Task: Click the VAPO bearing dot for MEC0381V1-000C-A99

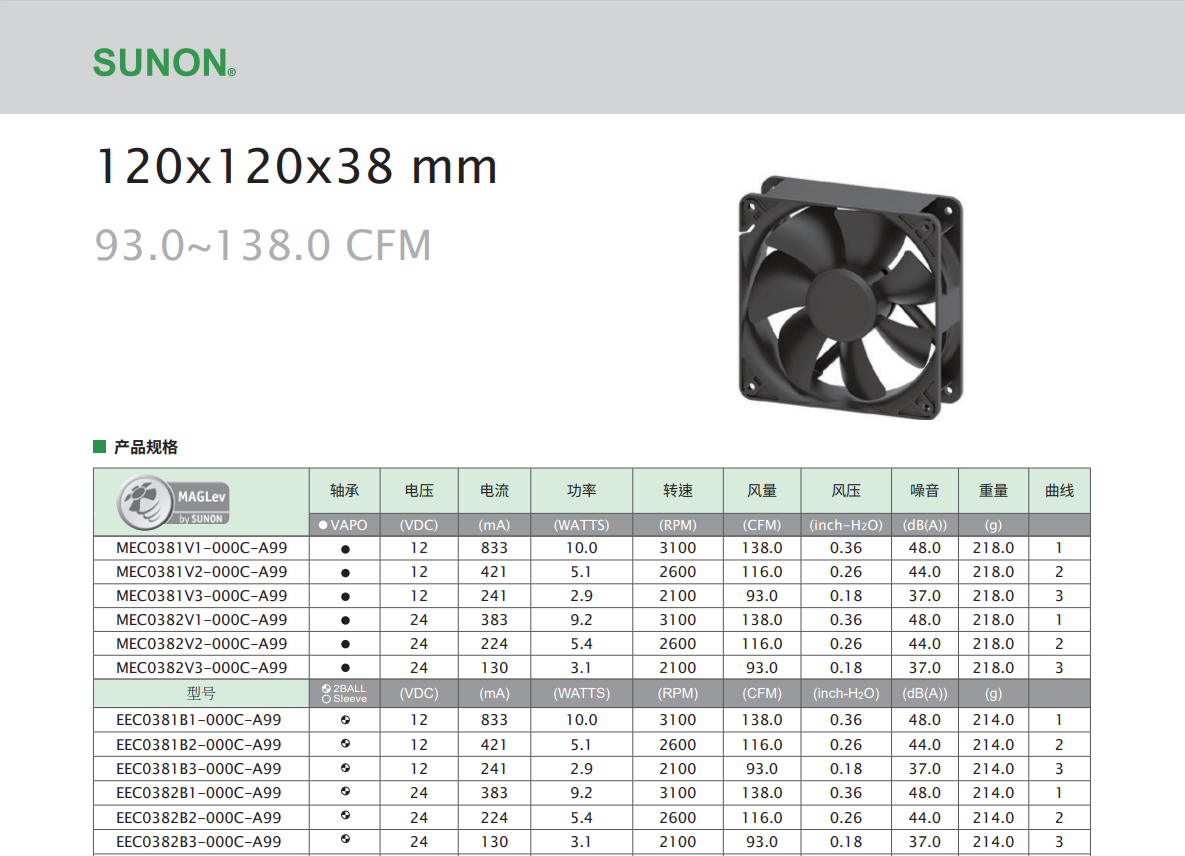Action: click(345, 549)
